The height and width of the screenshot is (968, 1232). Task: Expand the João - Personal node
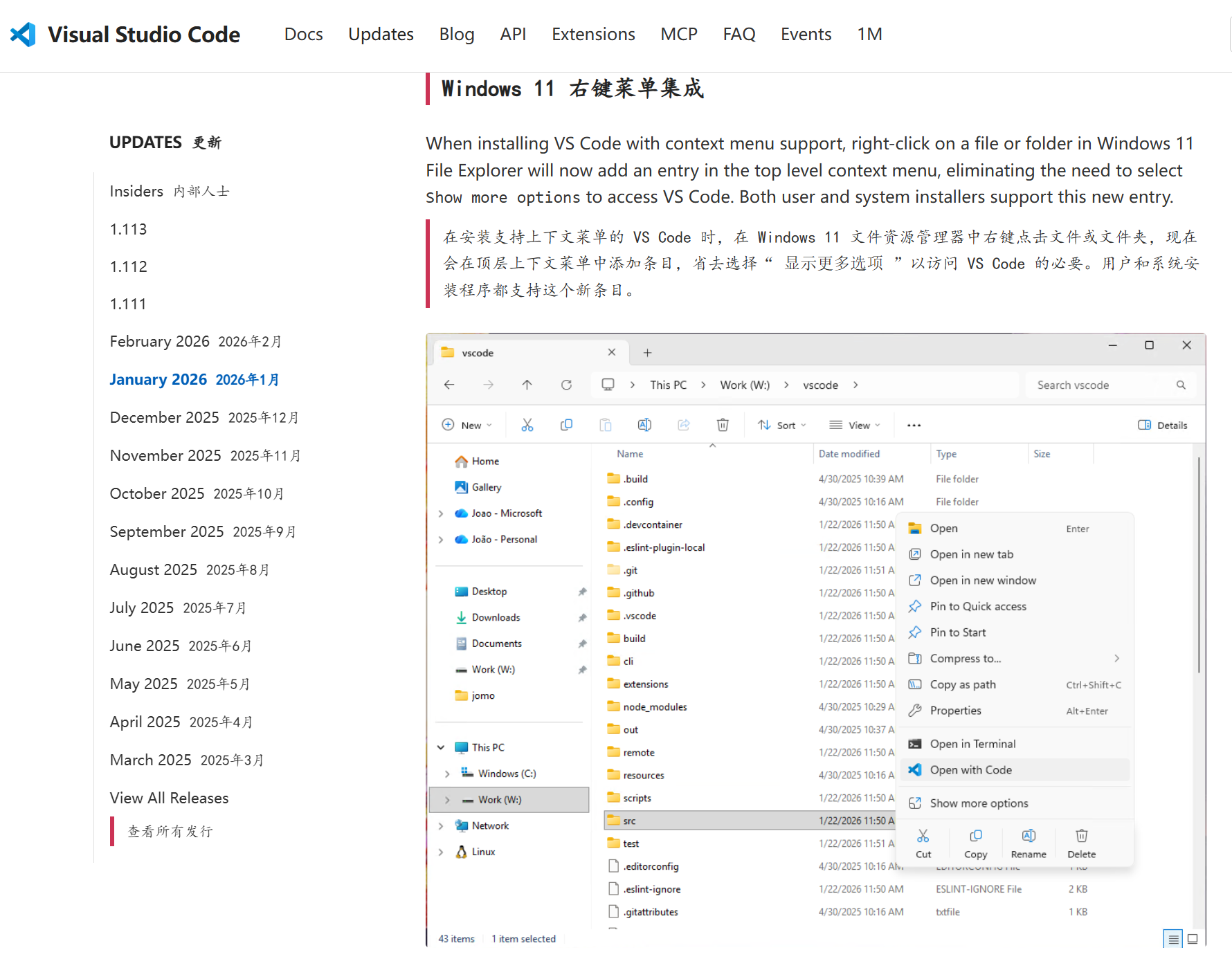pos(441,540)
